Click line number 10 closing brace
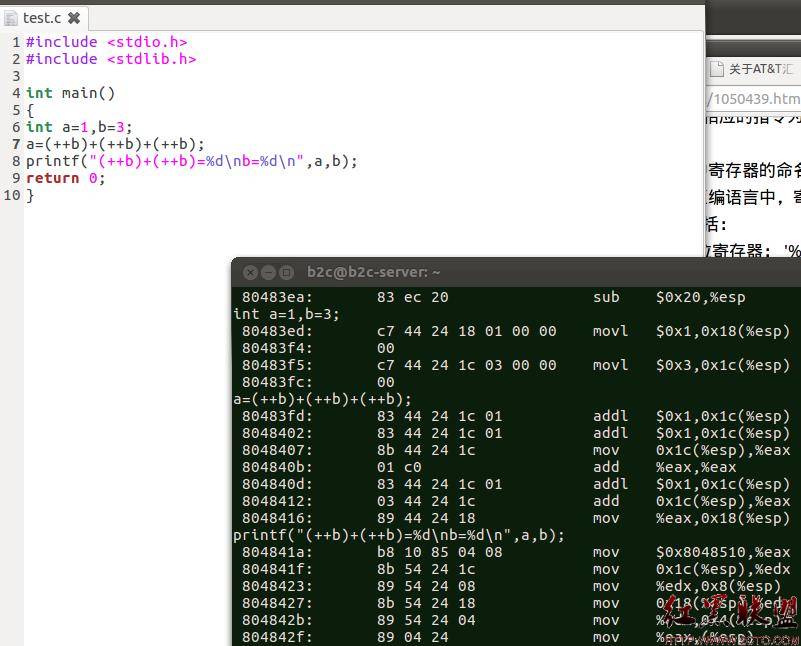The width and height of the screenshot is (801, 646). 12,196
